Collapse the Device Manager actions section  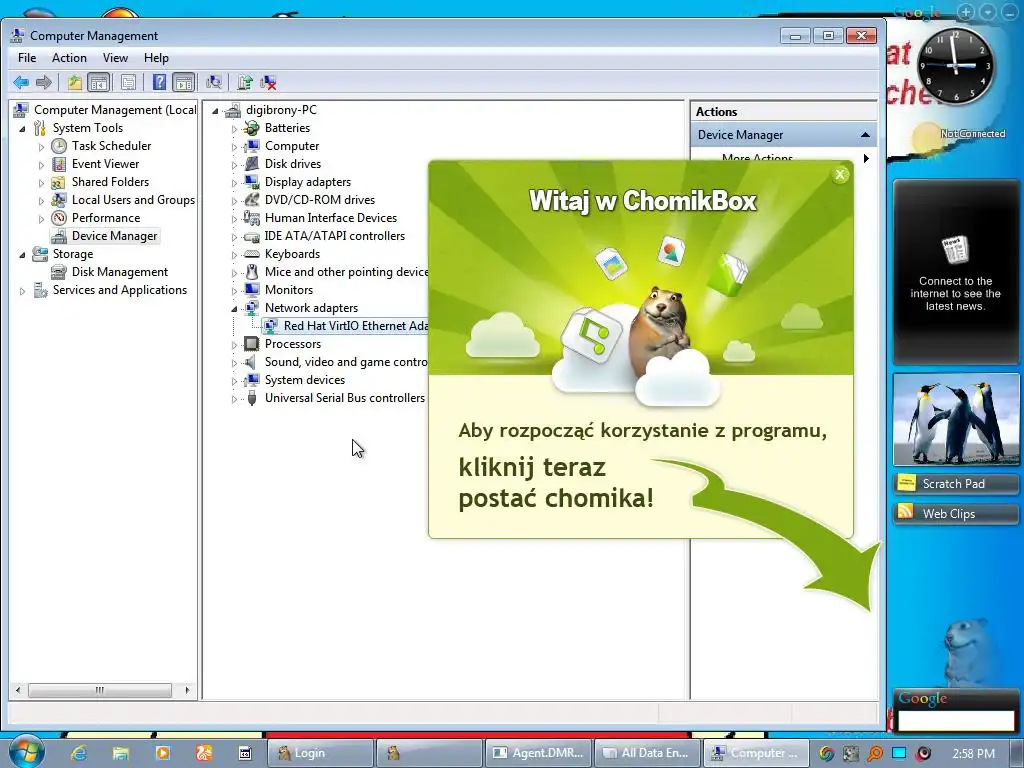(865, 135)
